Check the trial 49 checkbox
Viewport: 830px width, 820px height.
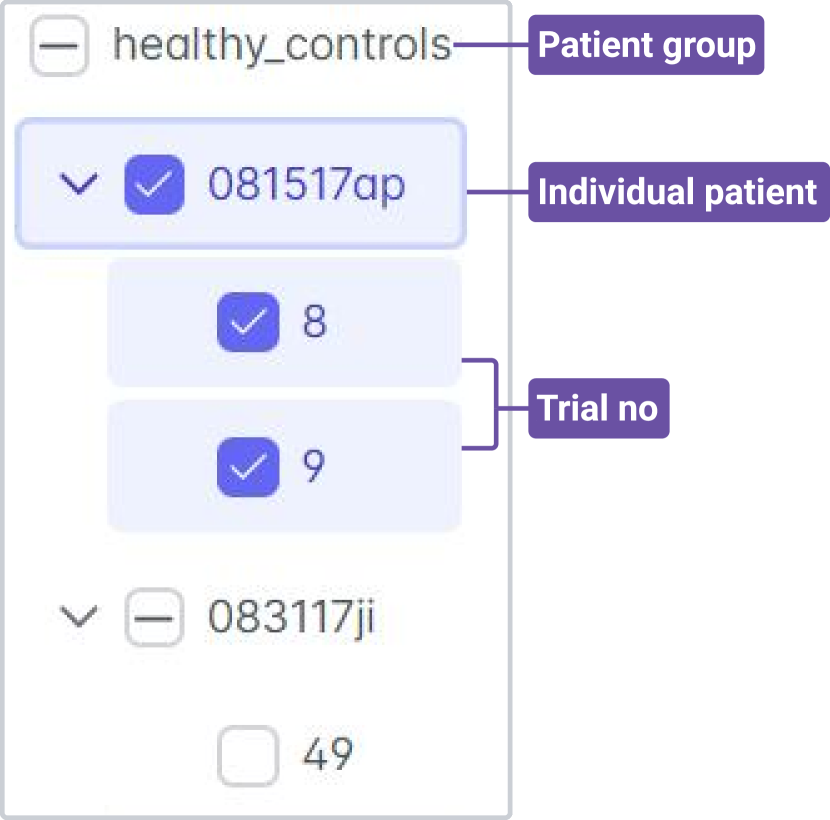(x=247, y=756)
